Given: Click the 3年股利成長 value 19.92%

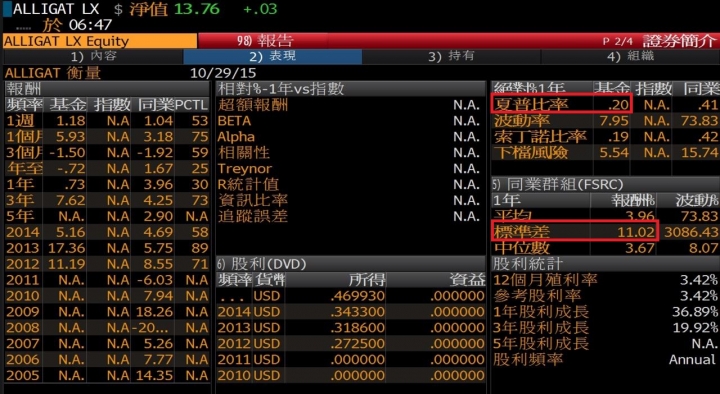Looking at the screenshot, I should click(x=695, y=327).
